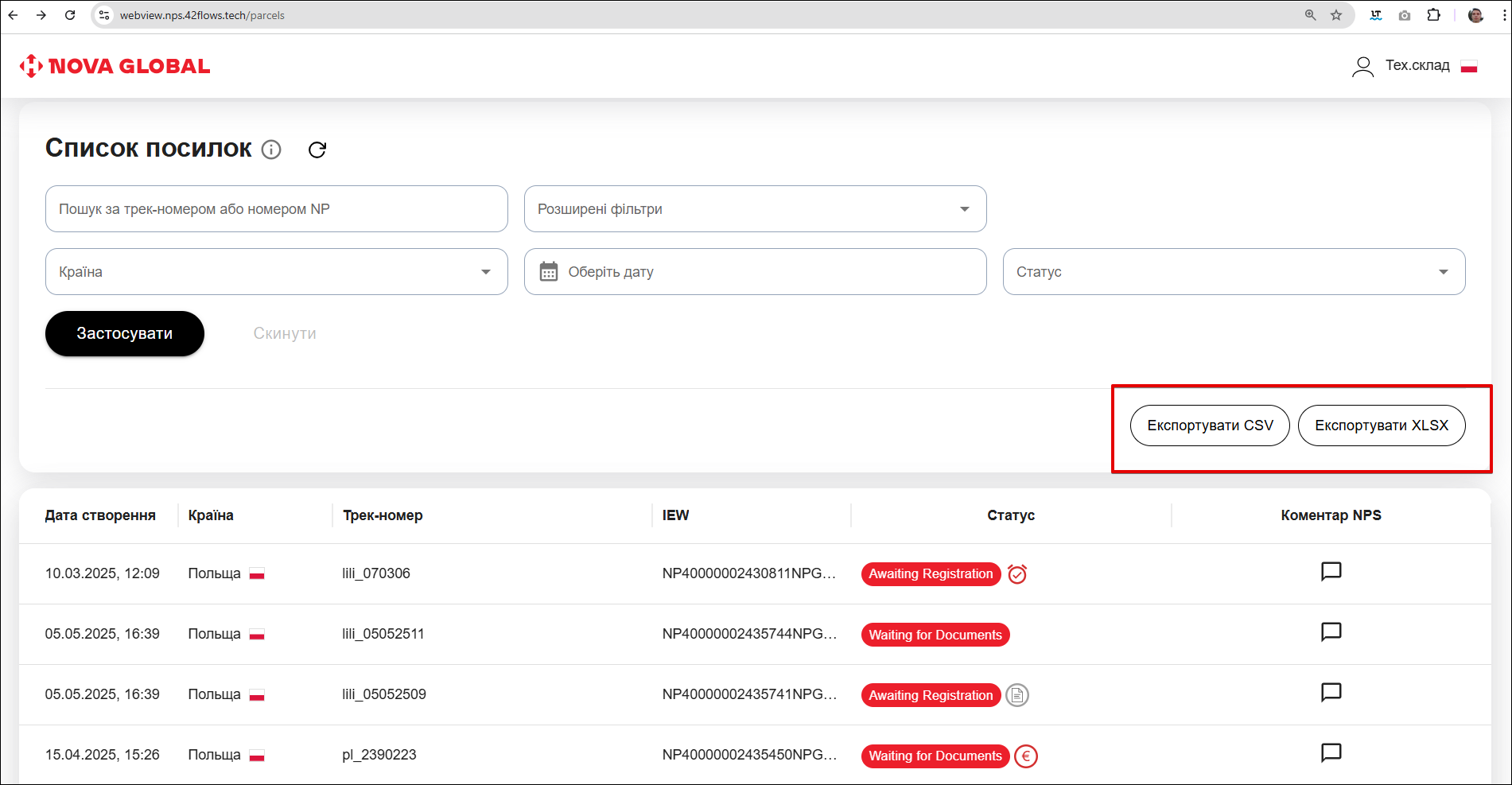Open NPS comment for parcel pl_2390223
This screenshot has height=785, width=1512.
pyautogui.click(x=1331, y=753)
